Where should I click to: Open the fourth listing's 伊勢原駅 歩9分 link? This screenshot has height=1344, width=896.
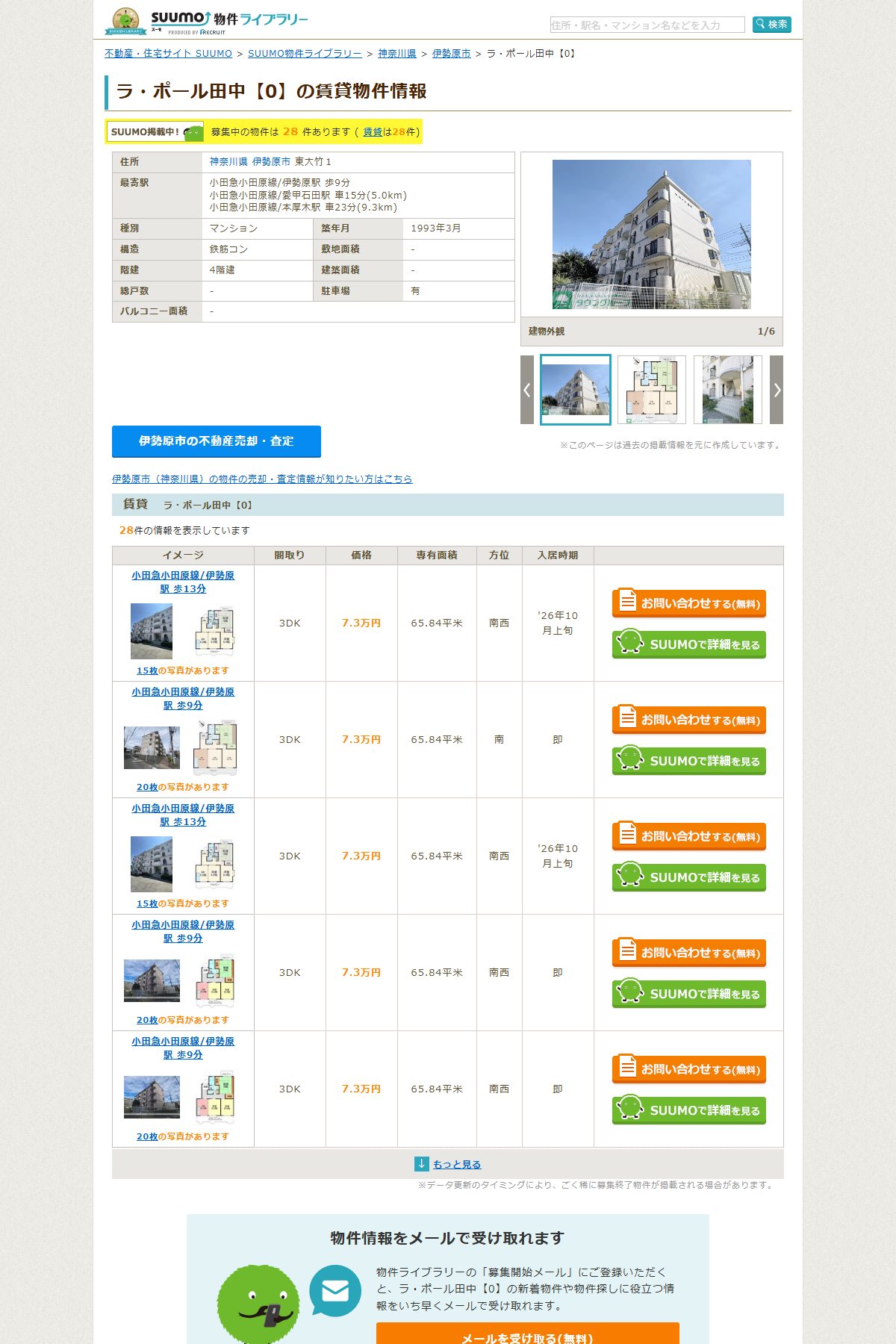tap(183, 932)
